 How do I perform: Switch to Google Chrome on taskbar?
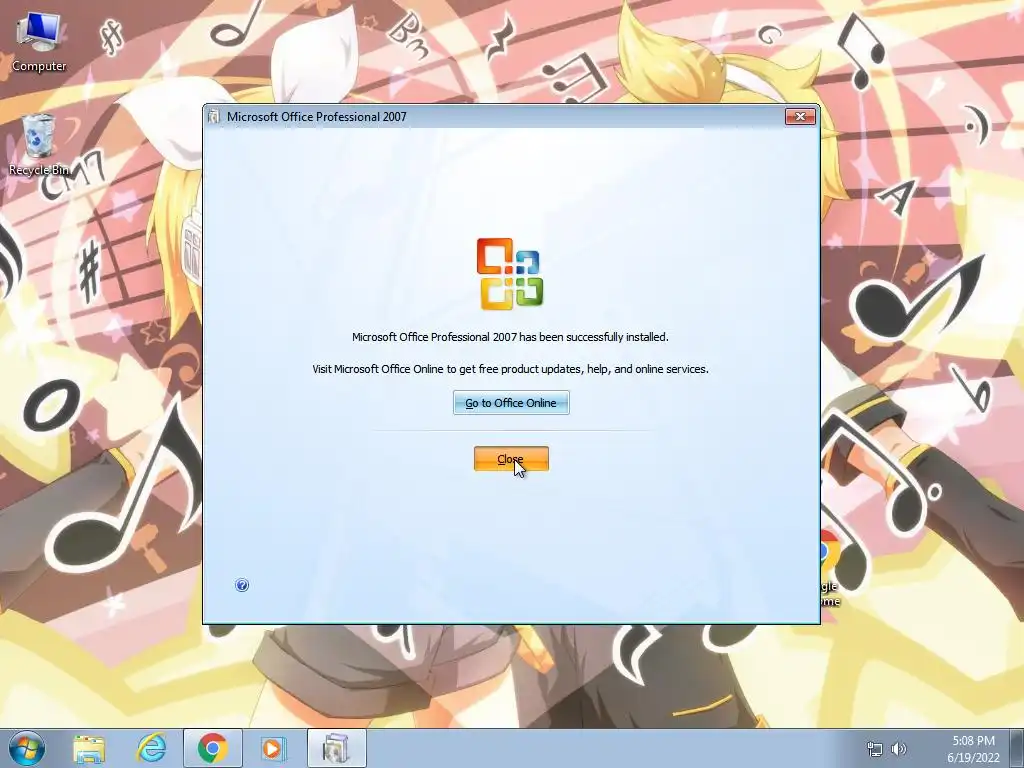(x=212, y=748)
